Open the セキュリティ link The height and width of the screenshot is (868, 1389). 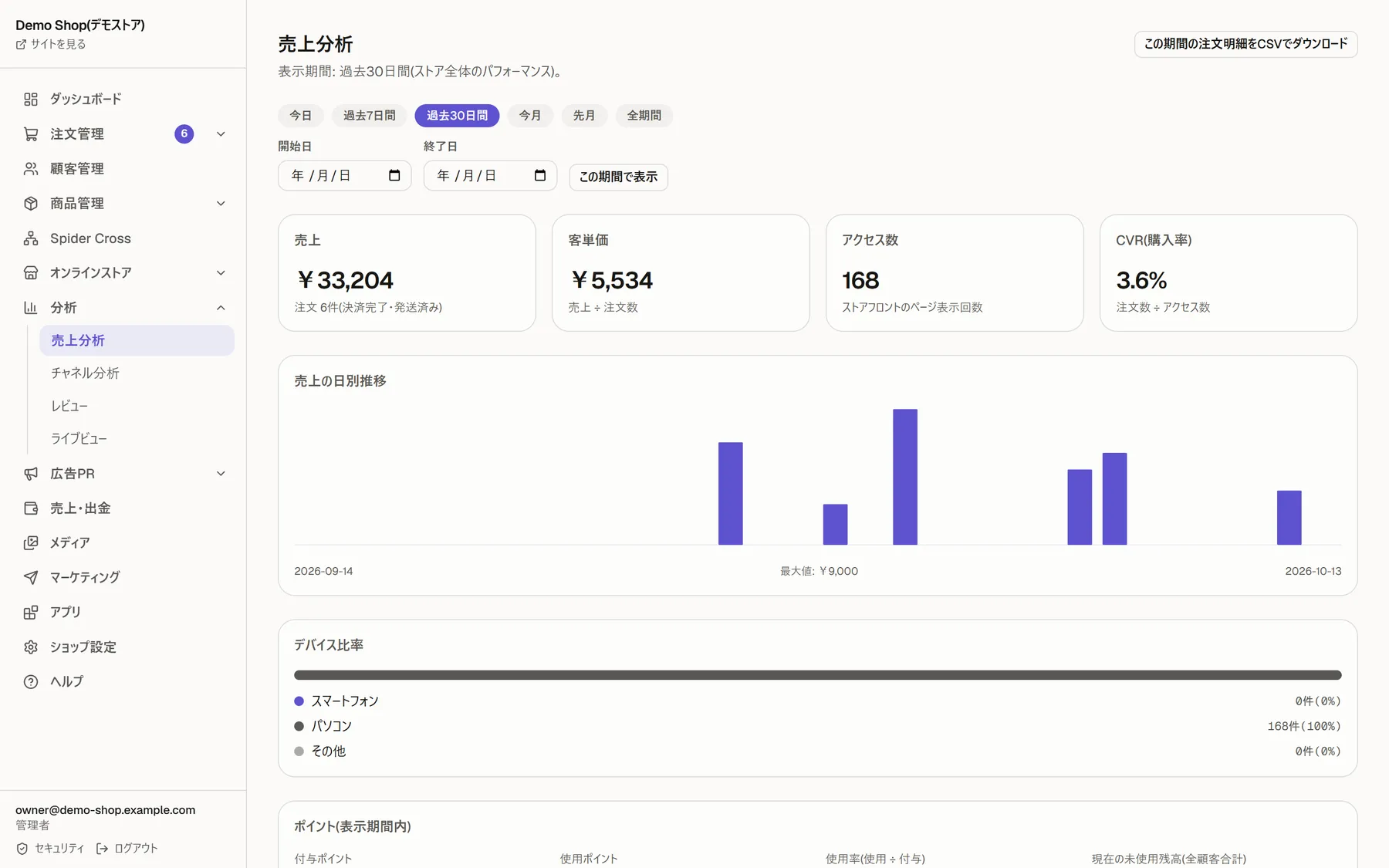(50, 849)
